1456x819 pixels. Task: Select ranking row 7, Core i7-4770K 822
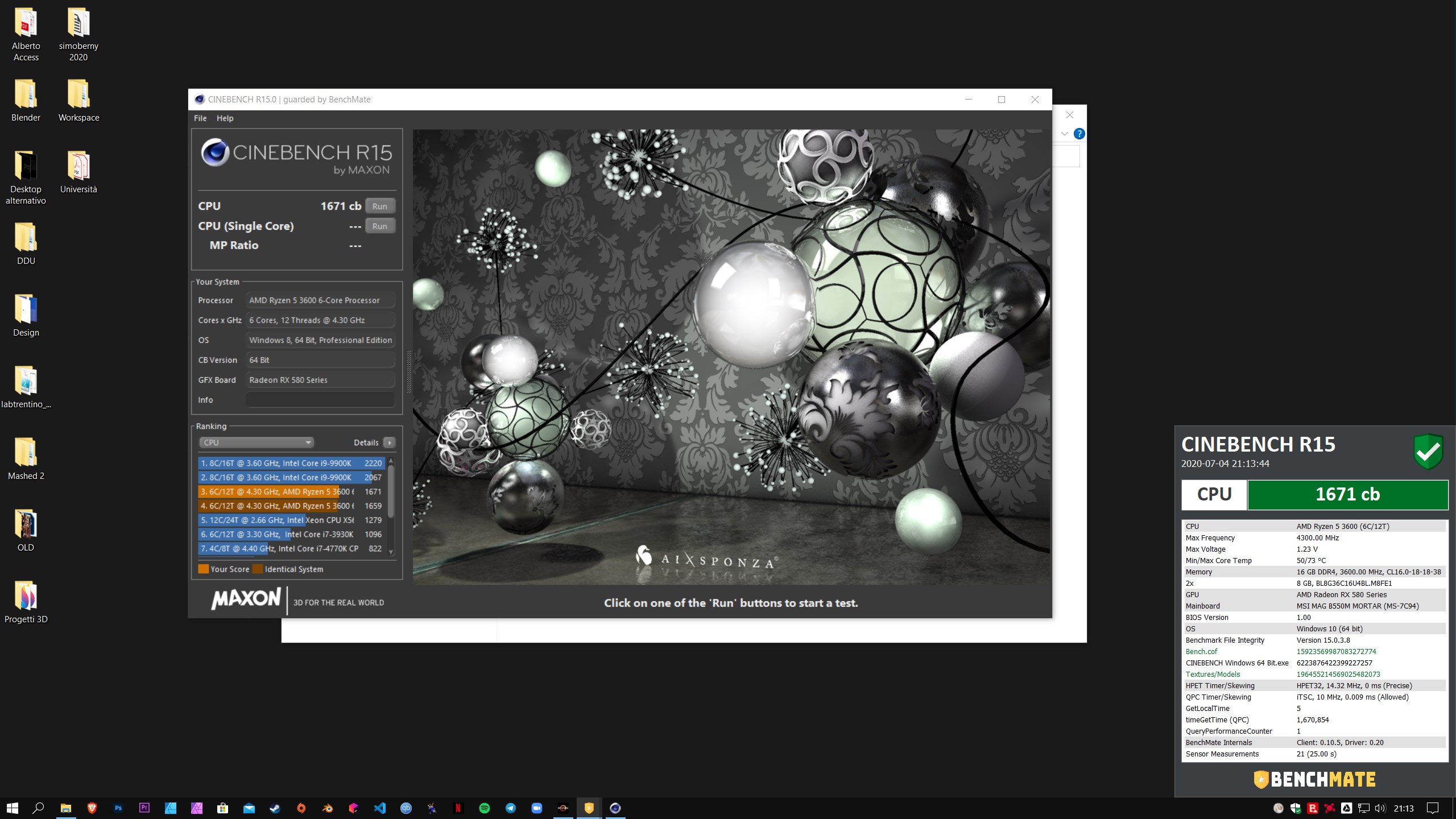coord(291,548)
